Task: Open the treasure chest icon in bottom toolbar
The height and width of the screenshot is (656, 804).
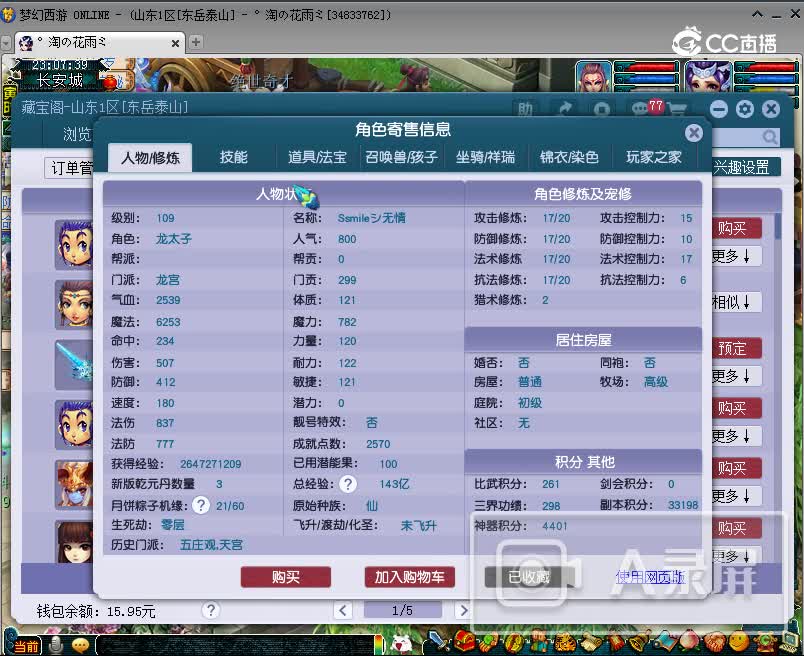Action: (x=465, y=641)
